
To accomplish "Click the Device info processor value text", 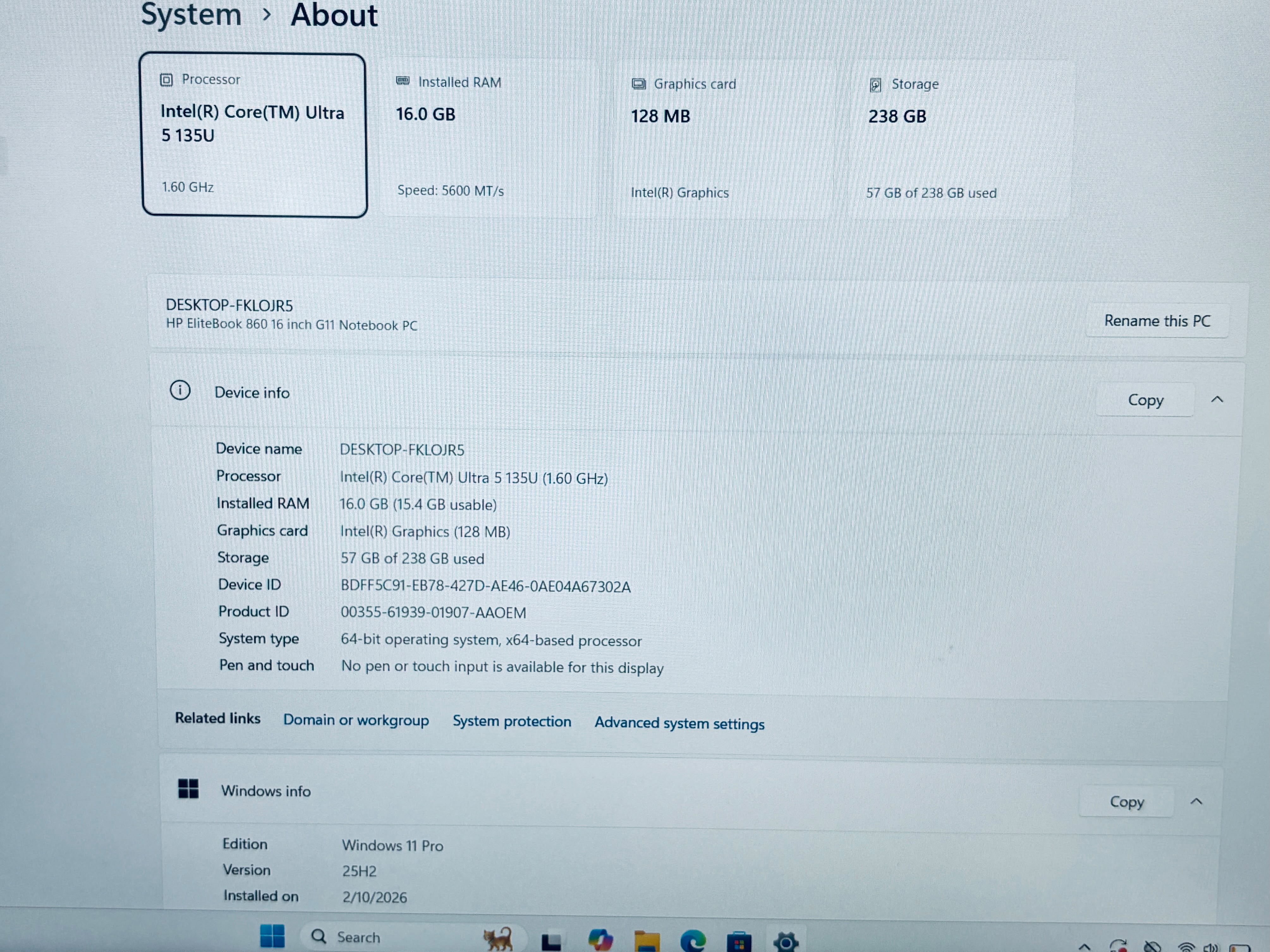I will (x=474, y=478).
